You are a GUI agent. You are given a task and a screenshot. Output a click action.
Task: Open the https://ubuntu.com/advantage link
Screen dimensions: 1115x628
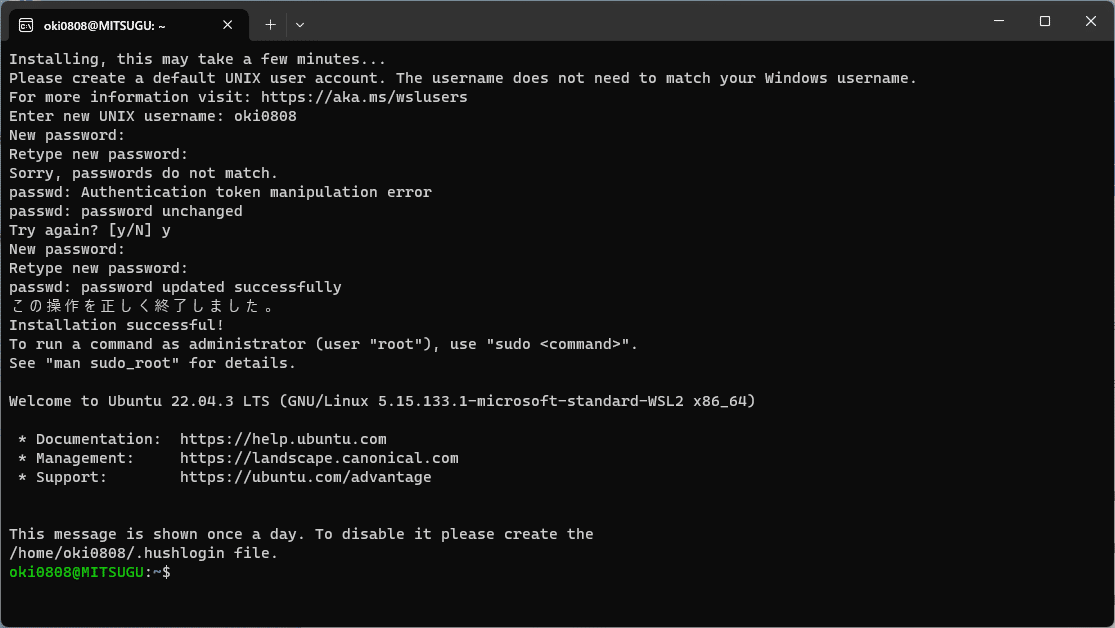[306, 477]
